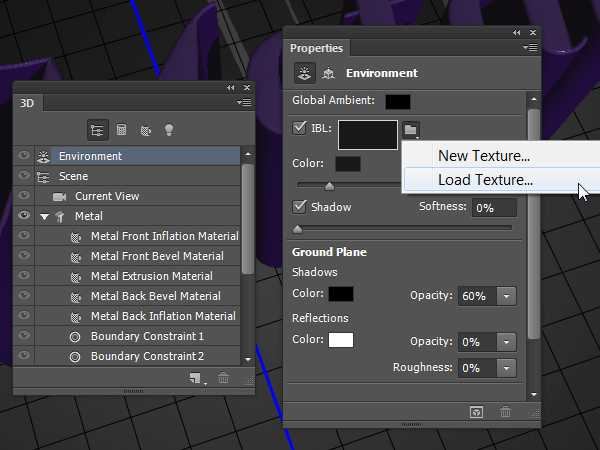Select Metal Extrusion Material in the list
The height and width of the screenshot is (450, 600).
tap(151, 276)
